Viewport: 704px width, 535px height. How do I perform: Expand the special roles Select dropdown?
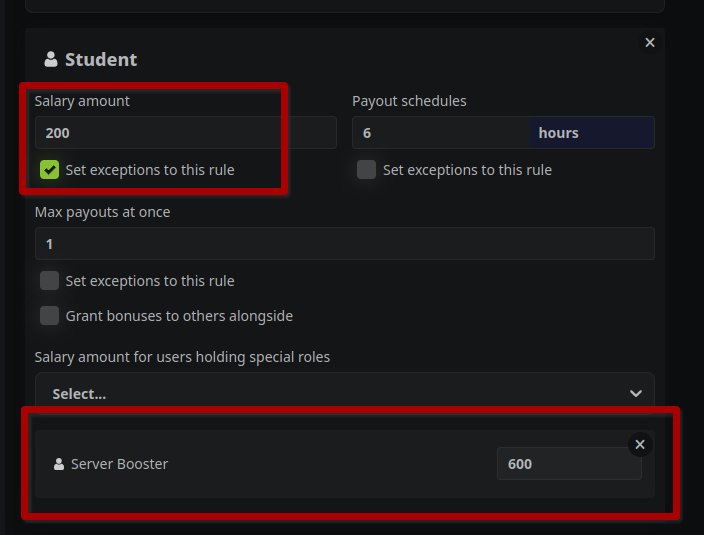click(344, 393)
